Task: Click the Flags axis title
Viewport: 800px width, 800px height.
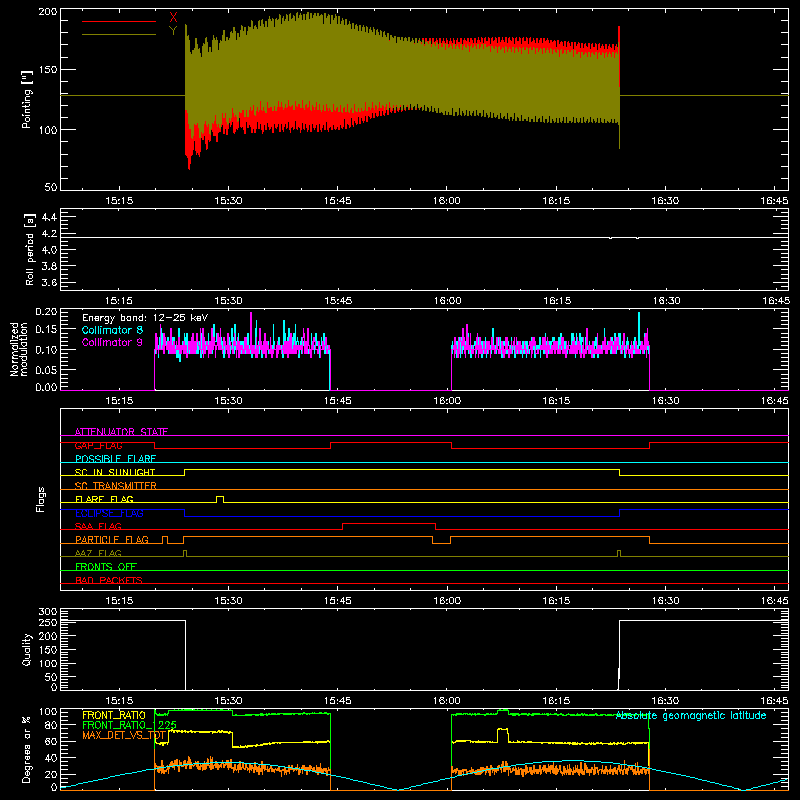Action: point(41,499)
